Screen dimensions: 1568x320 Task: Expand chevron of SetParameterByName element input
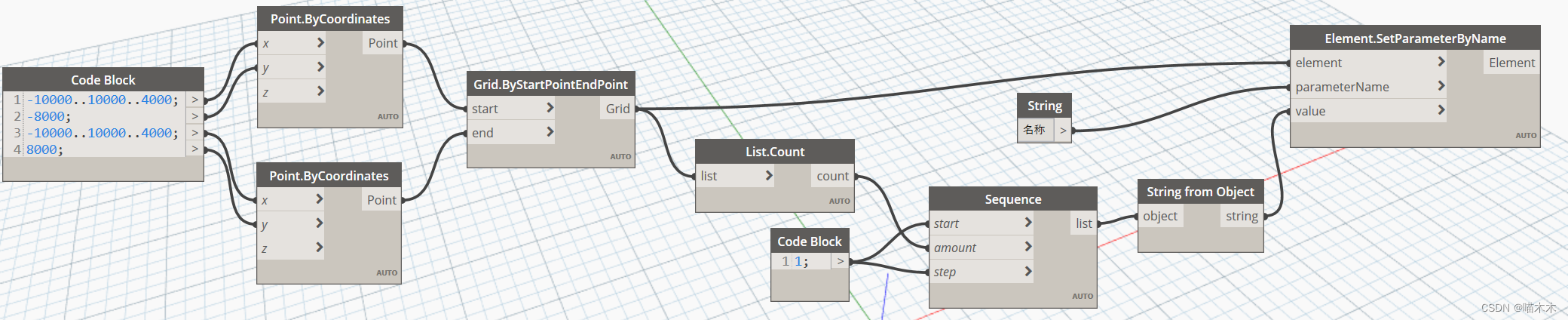coord(1441,62)
